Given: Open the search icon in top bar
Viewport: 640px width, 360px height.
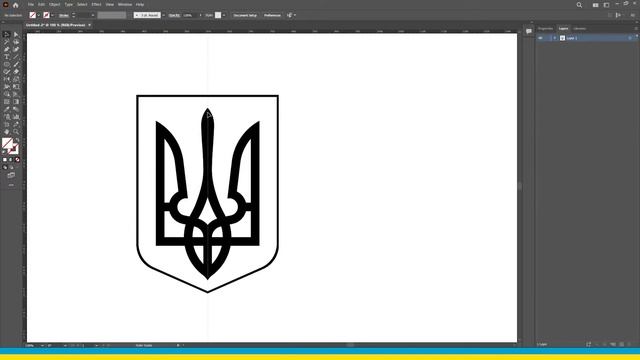Looking at the screenshot, I should coord(579,5).
